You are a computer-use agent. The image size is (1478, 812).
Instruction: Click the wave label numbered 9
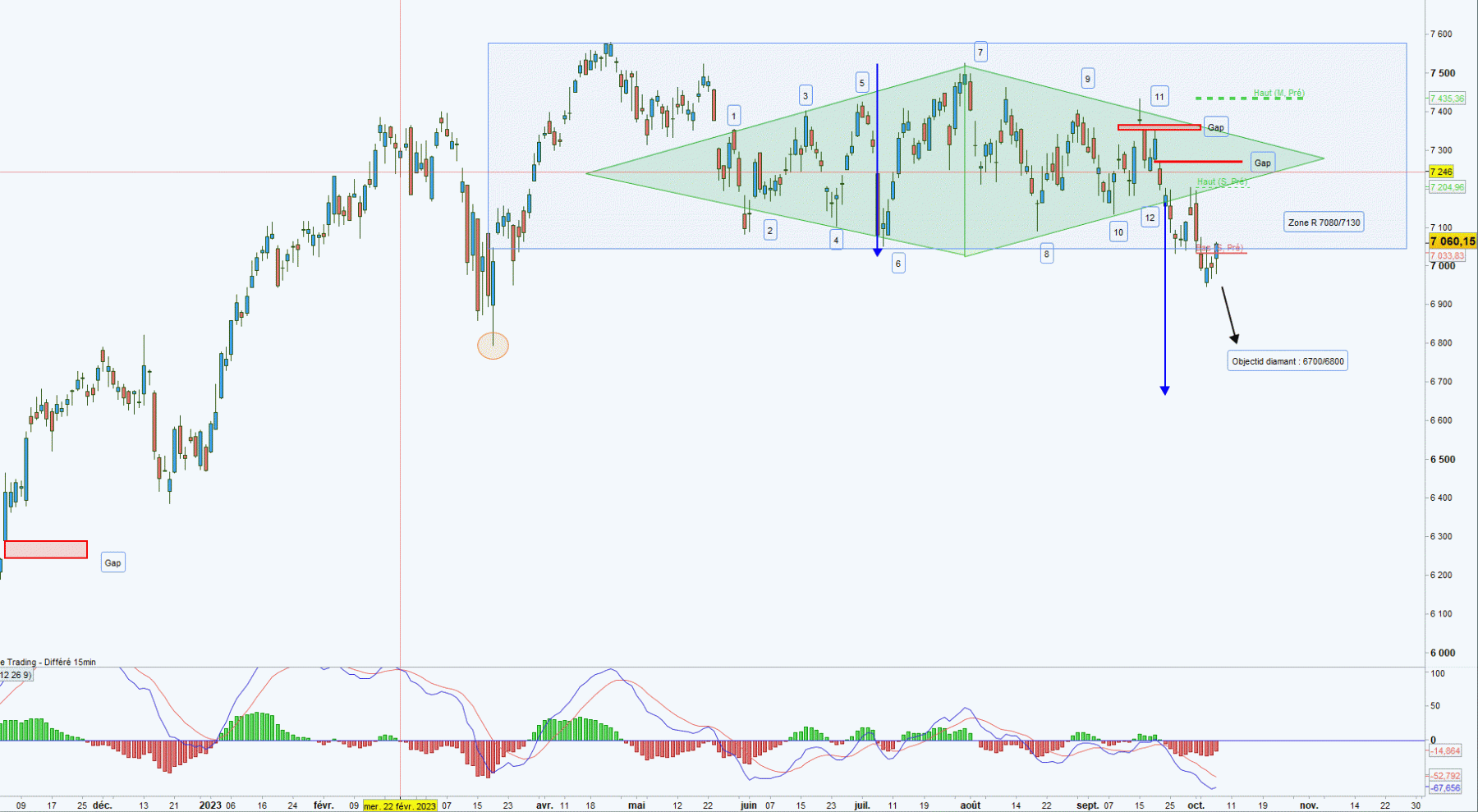coord(1087,79)
